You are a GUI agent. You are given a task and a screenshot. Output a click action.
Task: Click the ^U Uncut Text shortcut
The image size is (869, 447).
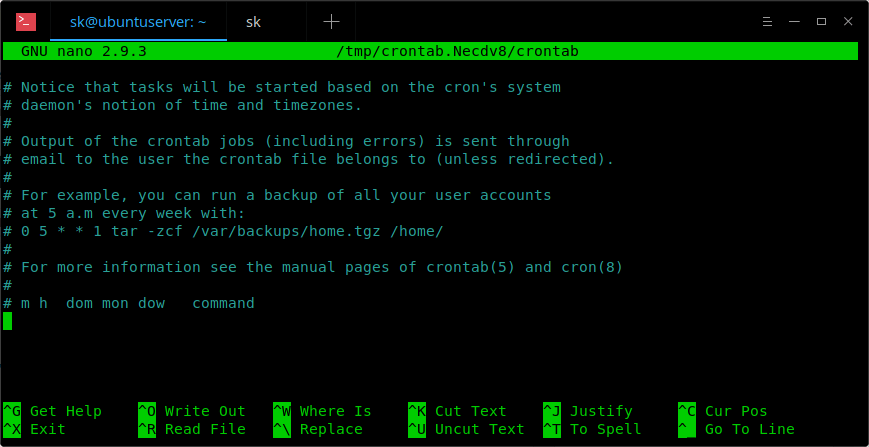pos(466,429)
